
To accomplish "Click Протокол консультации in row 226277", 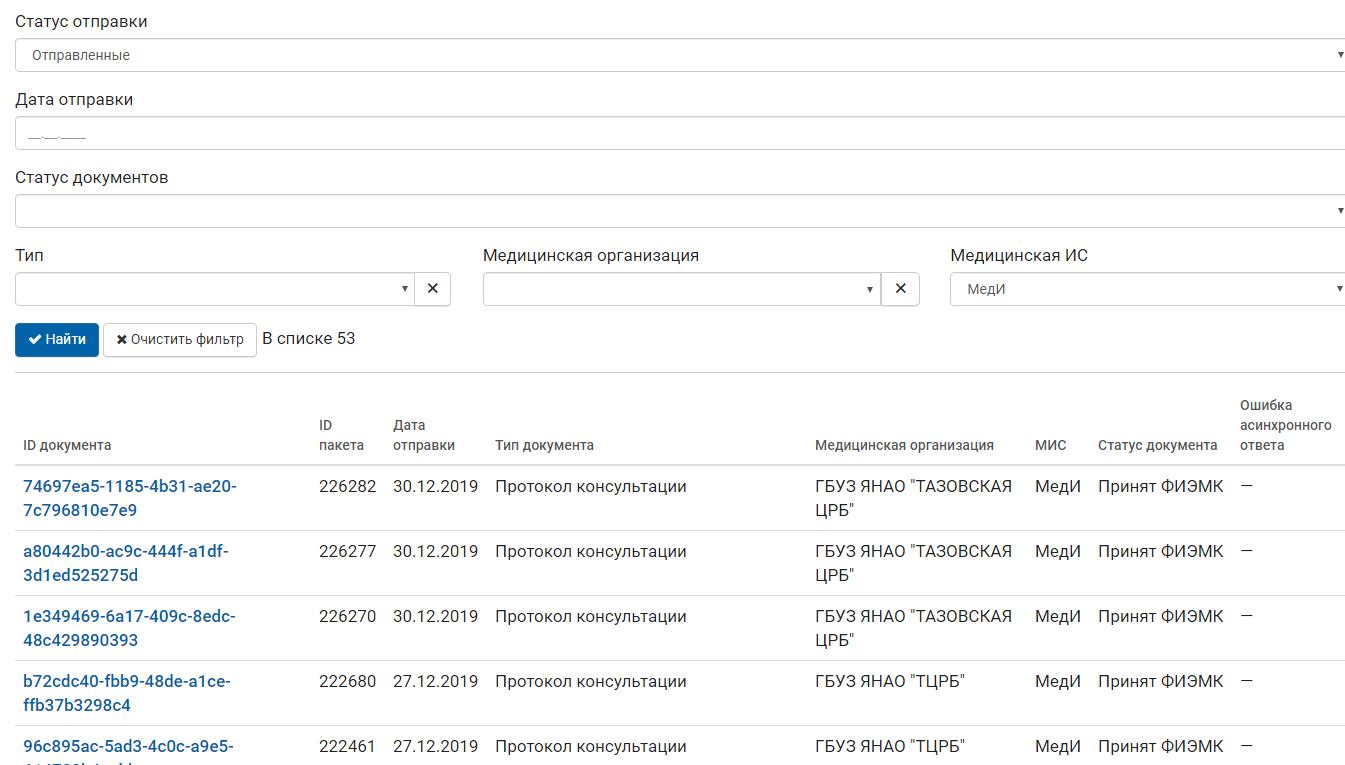I will tap(591, 552).
